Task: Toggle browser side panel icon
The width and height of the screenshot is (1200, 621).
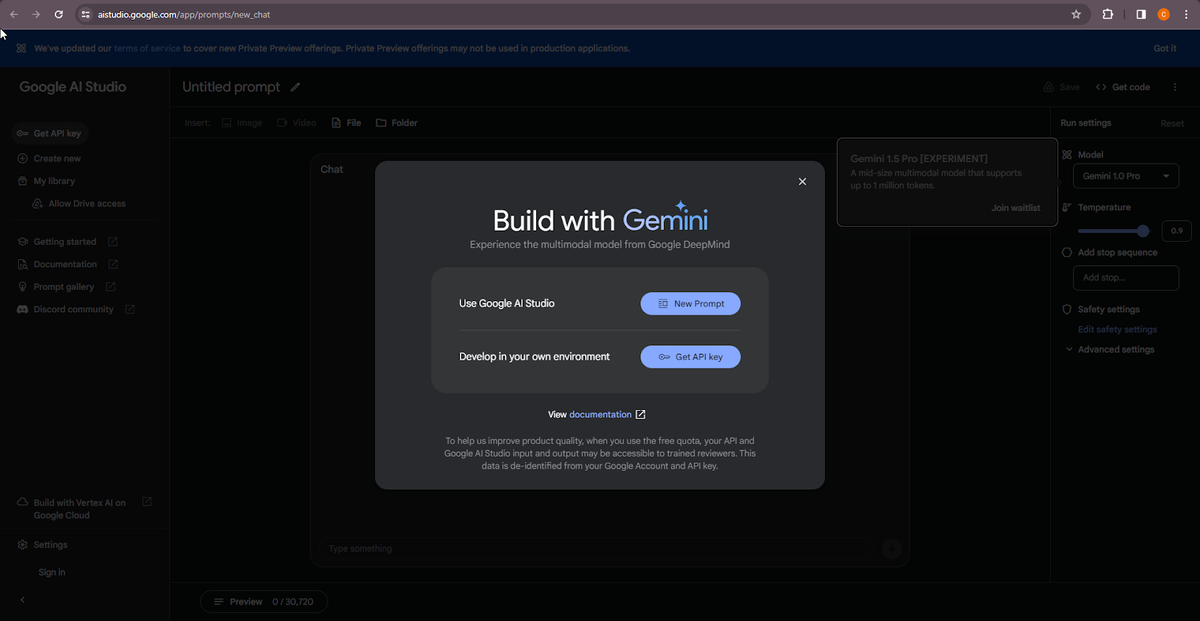Action: (x=1141, y=15)
